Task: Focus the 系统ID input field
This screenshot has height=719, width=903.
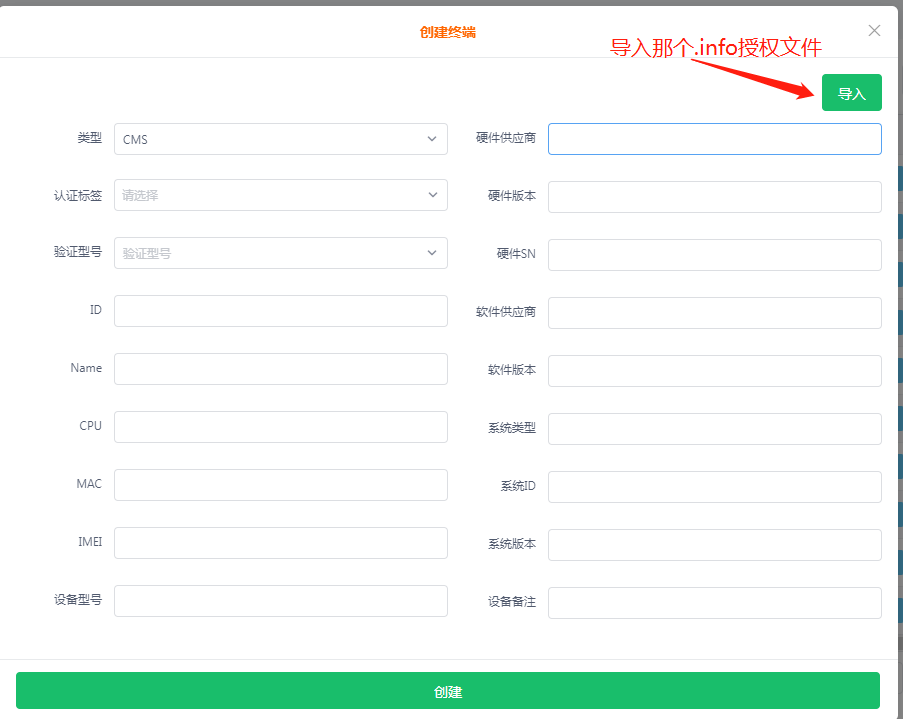Action: pos(714,487)
